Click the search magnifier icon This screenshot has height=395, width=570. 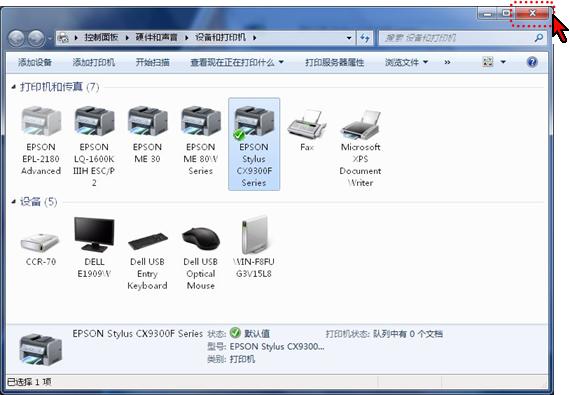539,37
